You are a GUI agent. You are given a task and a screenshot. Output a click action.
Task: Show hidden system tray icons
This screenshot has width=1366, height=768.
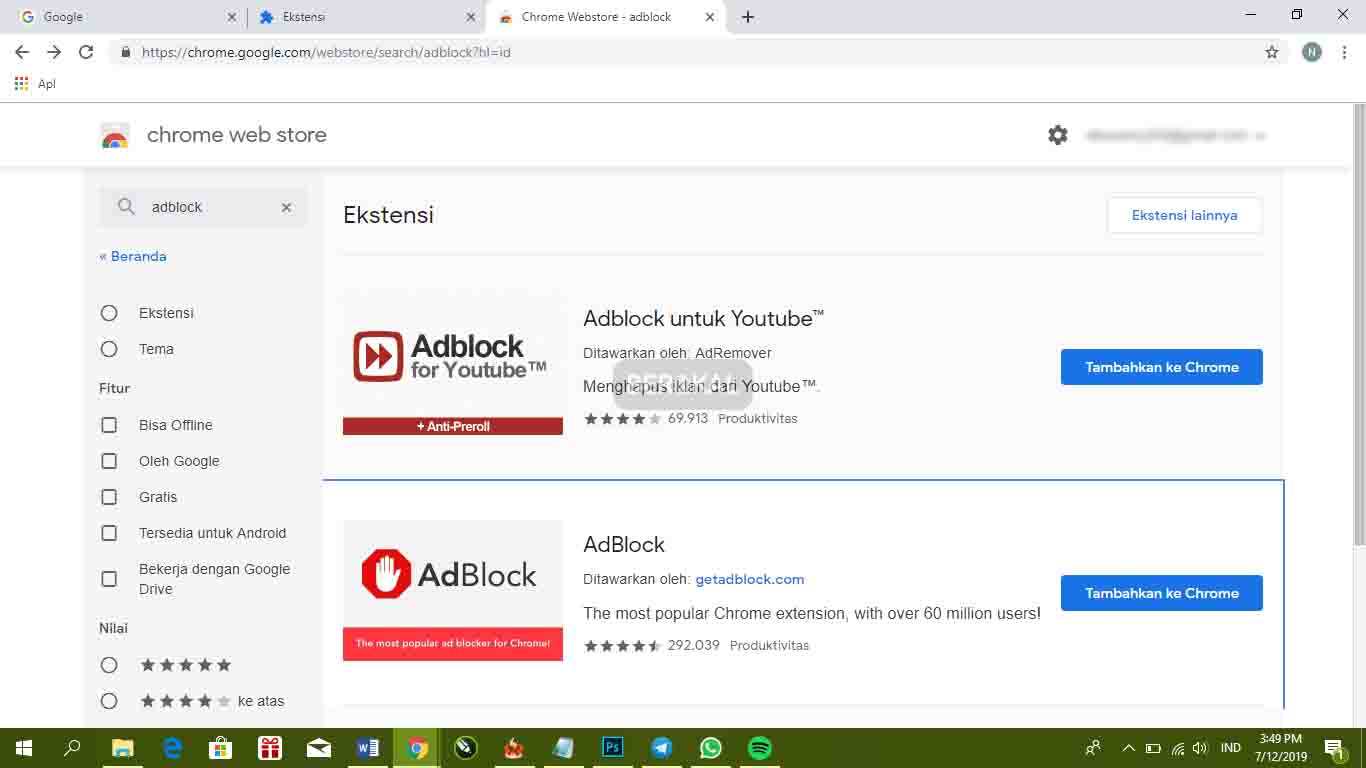(1128, 748)
